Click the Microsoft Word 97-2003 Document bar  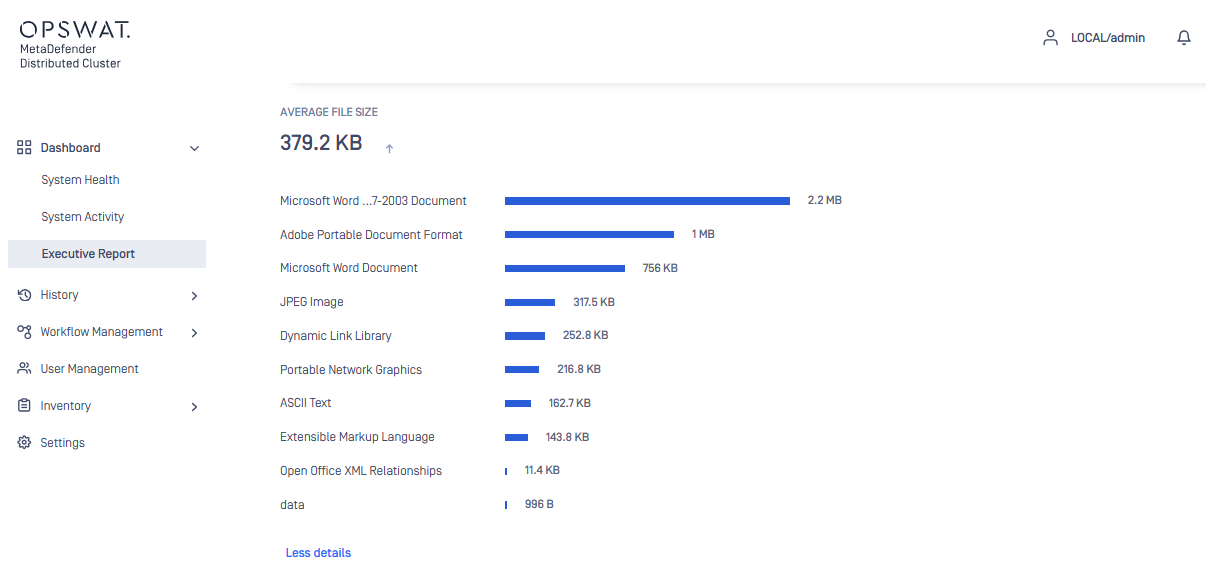point(647,201)
